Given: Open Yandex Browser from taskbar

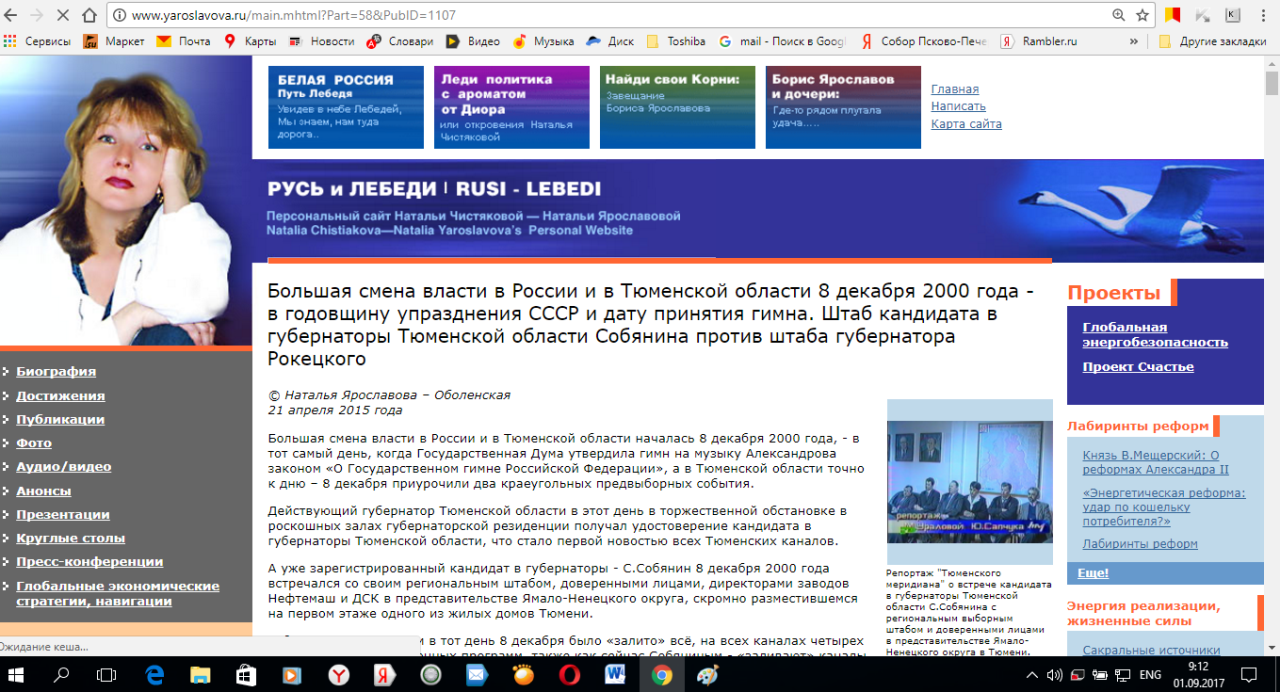Looking at the screenshot, I should coord(339,675).
